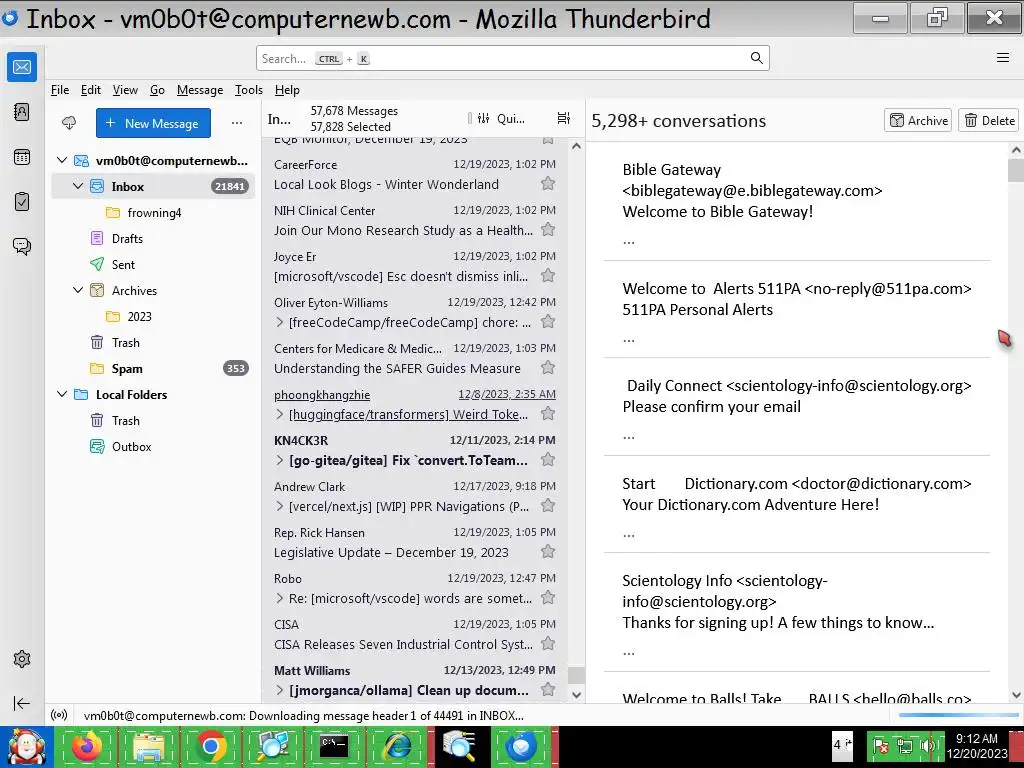Open Firefox from the taskbar
This screenshot has width=1024, height=768.
[86, 746]
